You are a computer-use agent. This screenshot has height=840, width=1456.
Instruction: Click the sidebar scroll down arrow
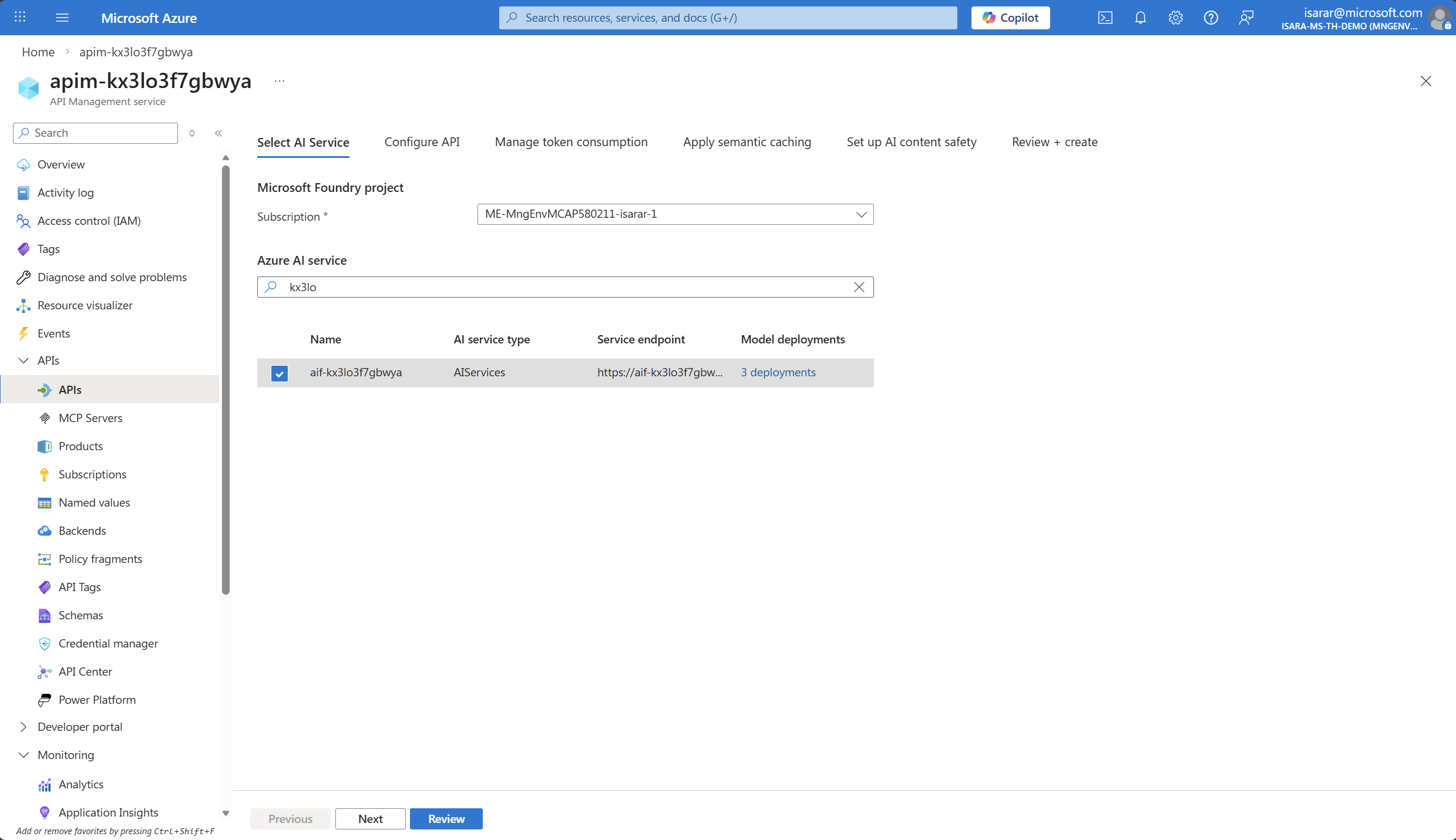[226, 814]
